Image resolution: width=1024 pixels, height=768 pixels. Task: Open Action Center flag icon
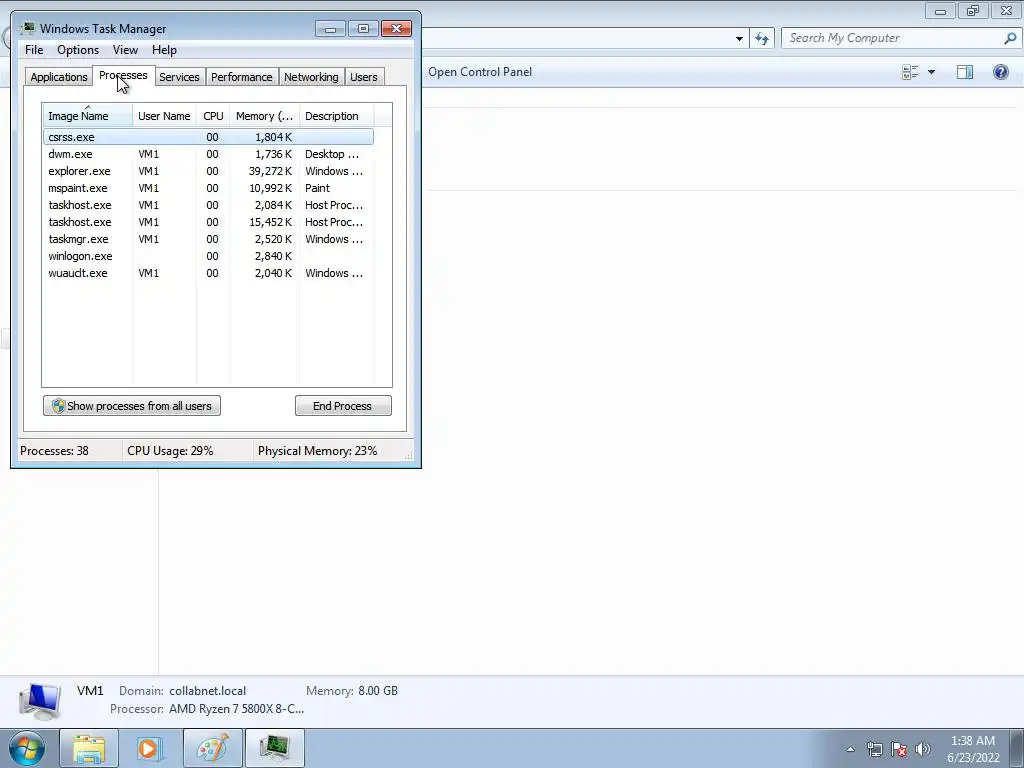coord(899,749)
